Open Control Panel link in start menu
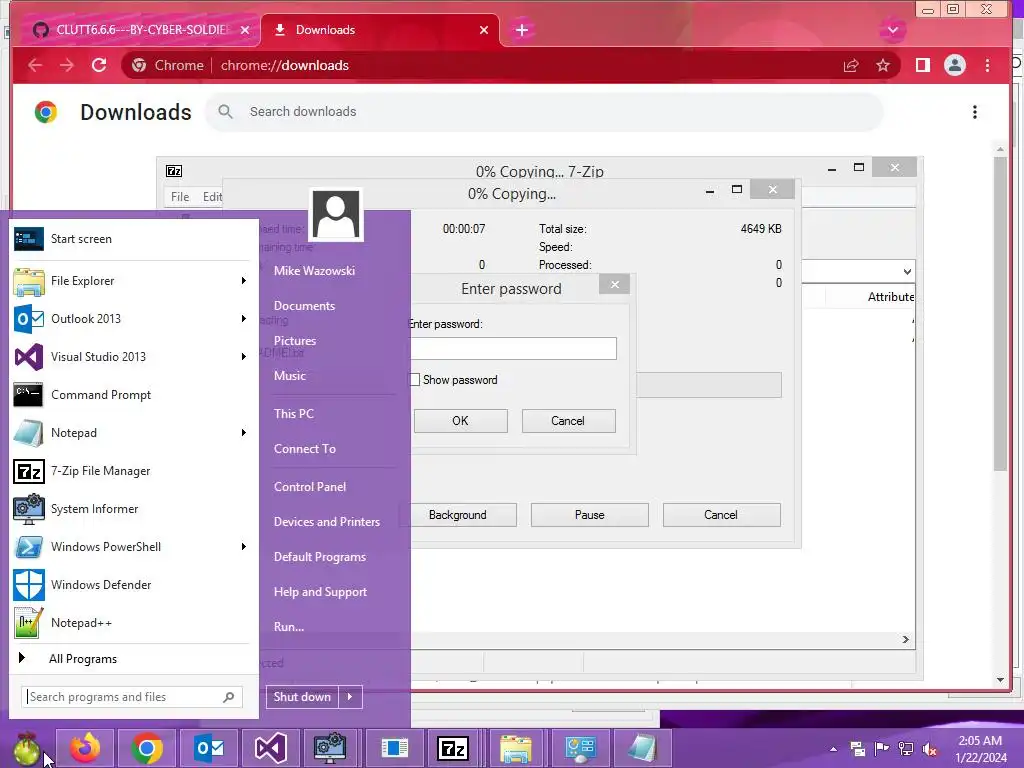1024x768 pixels. click(310, 487)
